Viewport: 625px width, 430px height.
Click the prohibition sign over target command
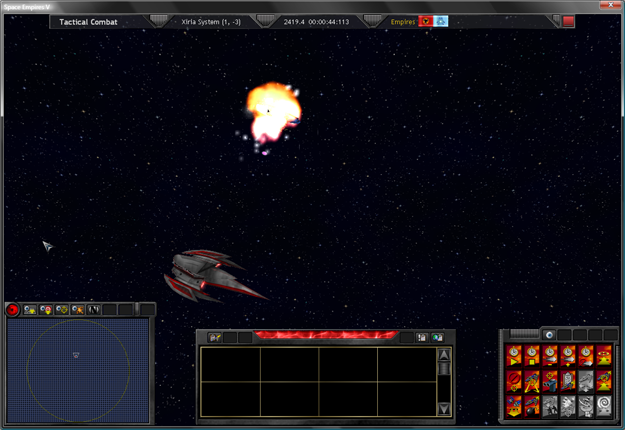click(514, 381)
